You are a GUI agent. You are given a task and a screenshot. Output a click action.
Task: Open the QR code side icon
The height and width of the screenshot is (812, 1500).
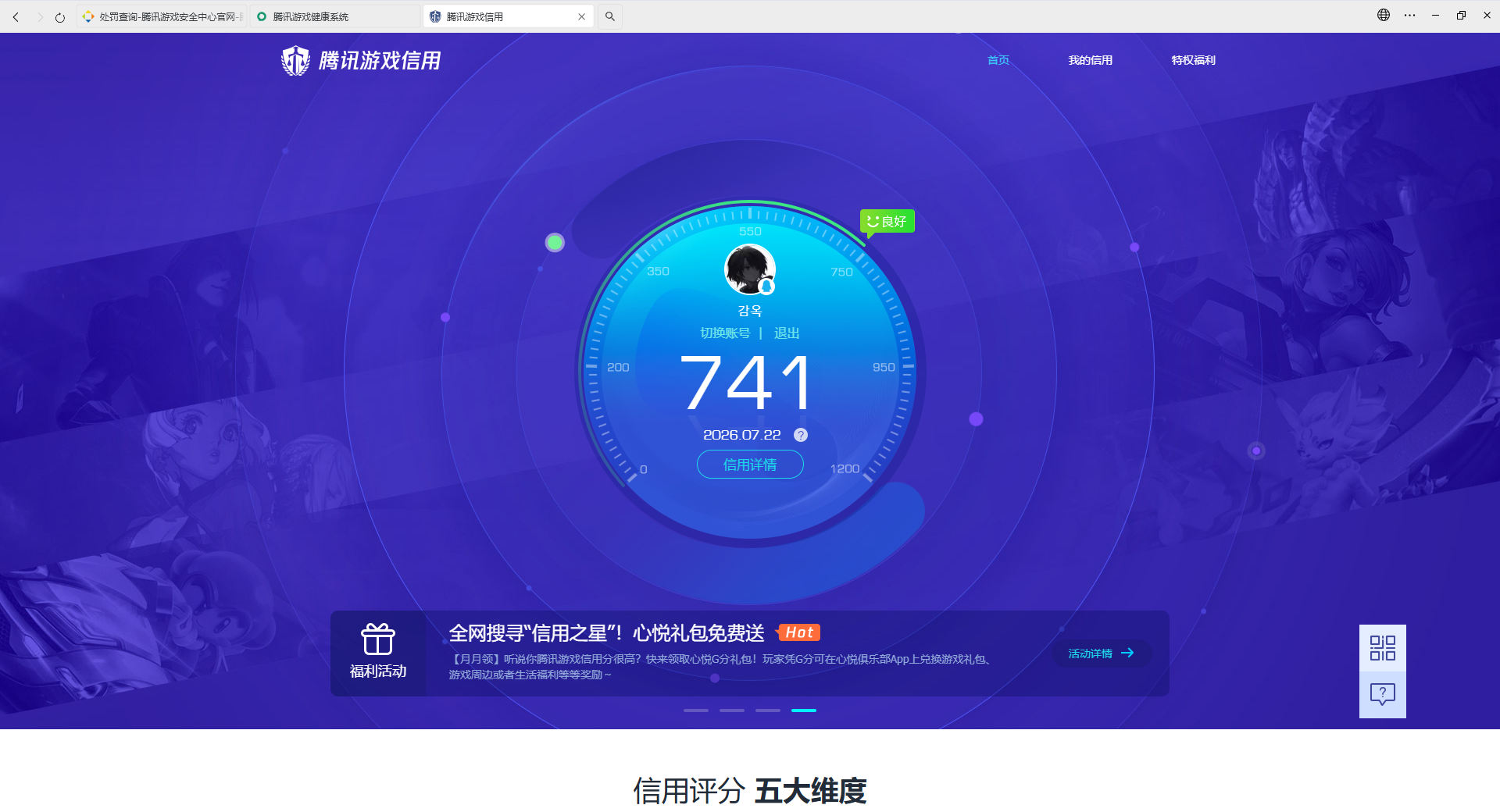tap(1383, 648)
